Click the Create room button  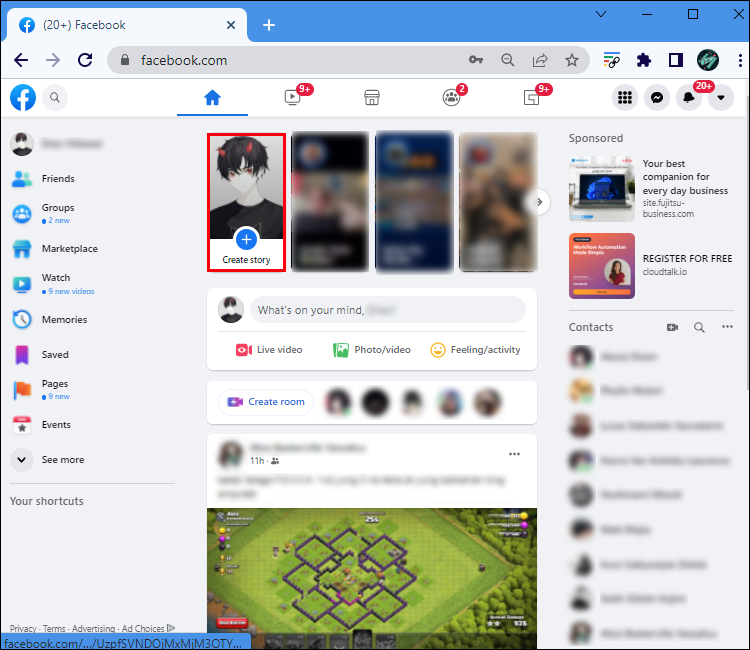(x=266, y=402)
